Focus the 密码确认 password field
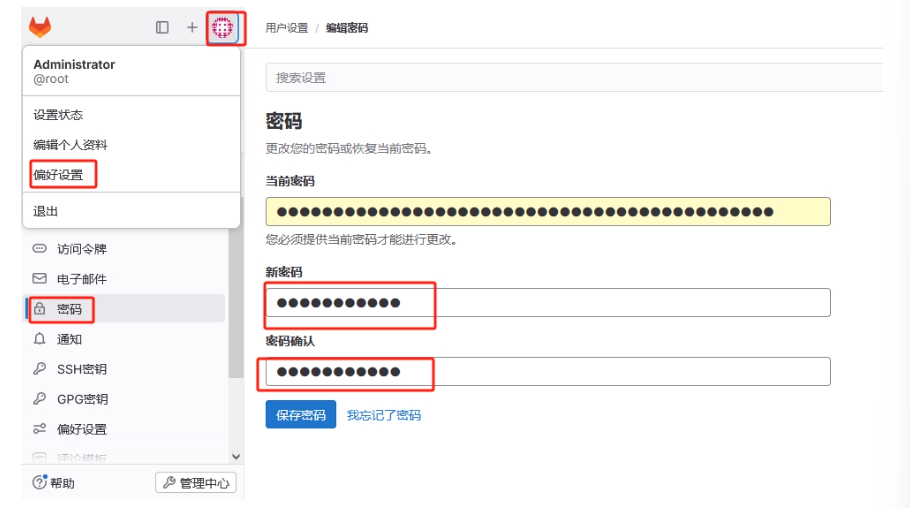The height and width of the screenshot is (508, 910). (548, 372)
